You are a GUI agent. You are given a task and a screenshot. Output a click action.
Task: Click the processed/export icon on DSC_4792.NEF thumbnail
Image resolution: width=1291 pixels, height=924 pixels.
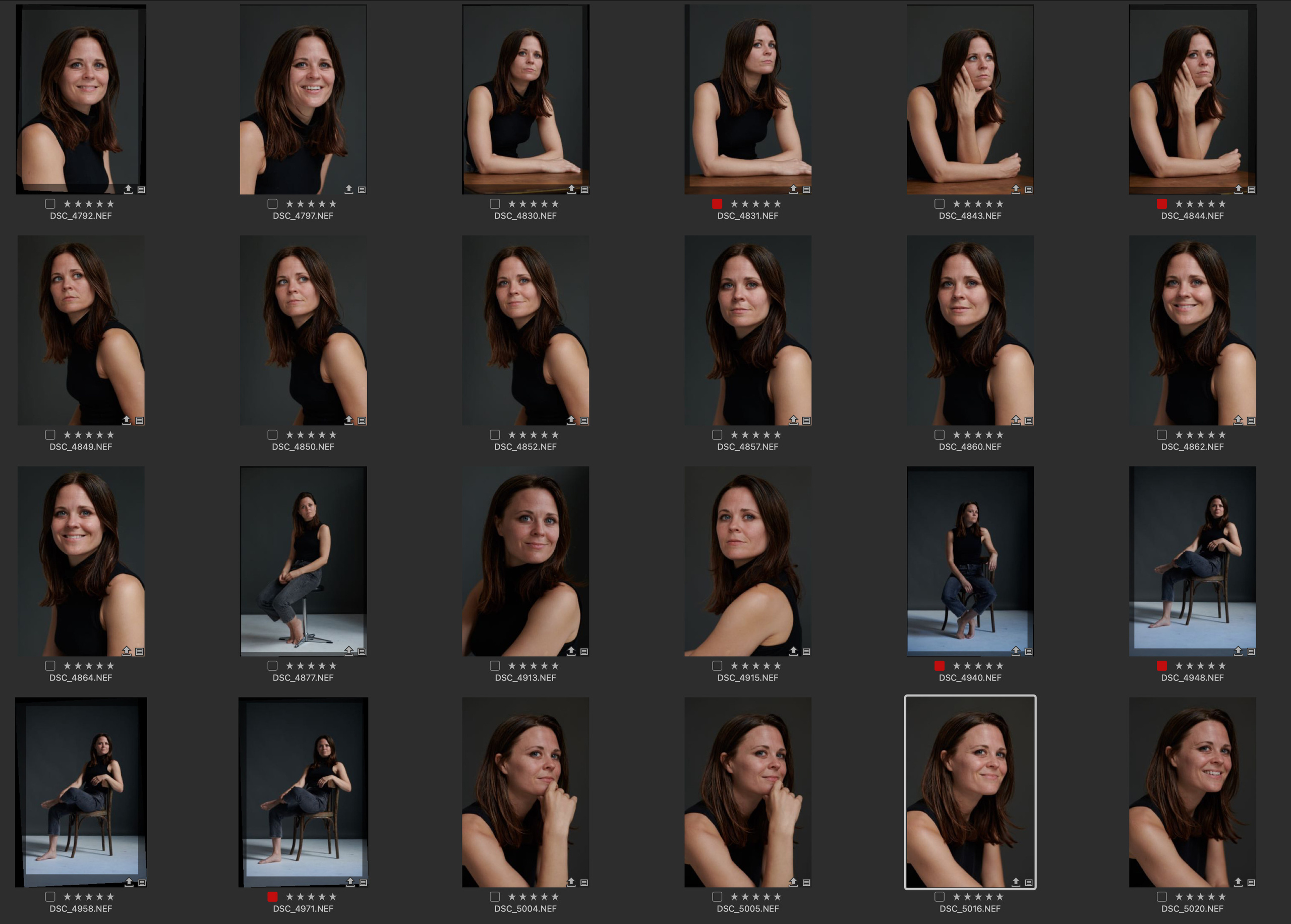tap(128, 189)
